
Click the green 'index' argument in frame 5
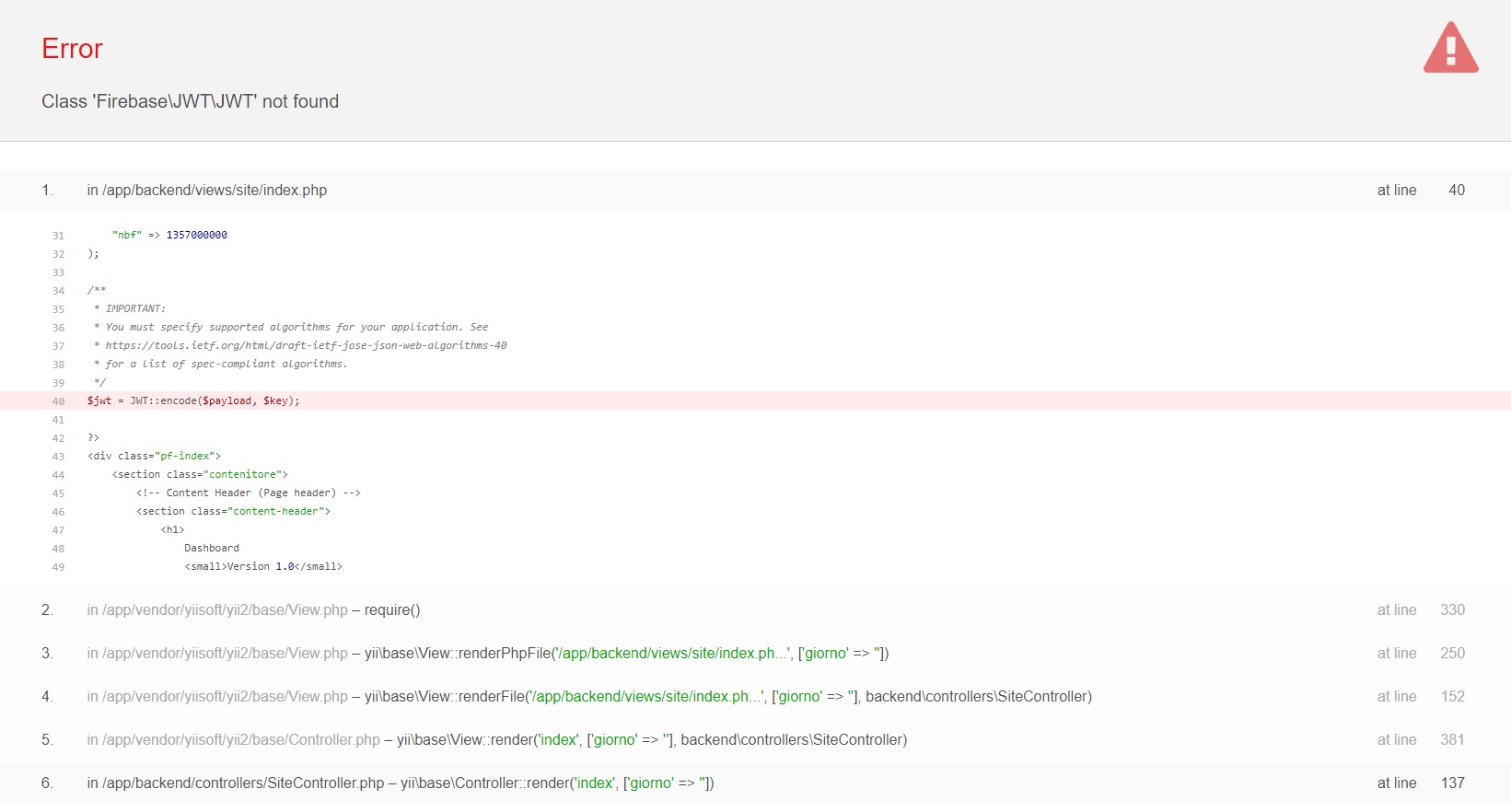tap(558, 740)
